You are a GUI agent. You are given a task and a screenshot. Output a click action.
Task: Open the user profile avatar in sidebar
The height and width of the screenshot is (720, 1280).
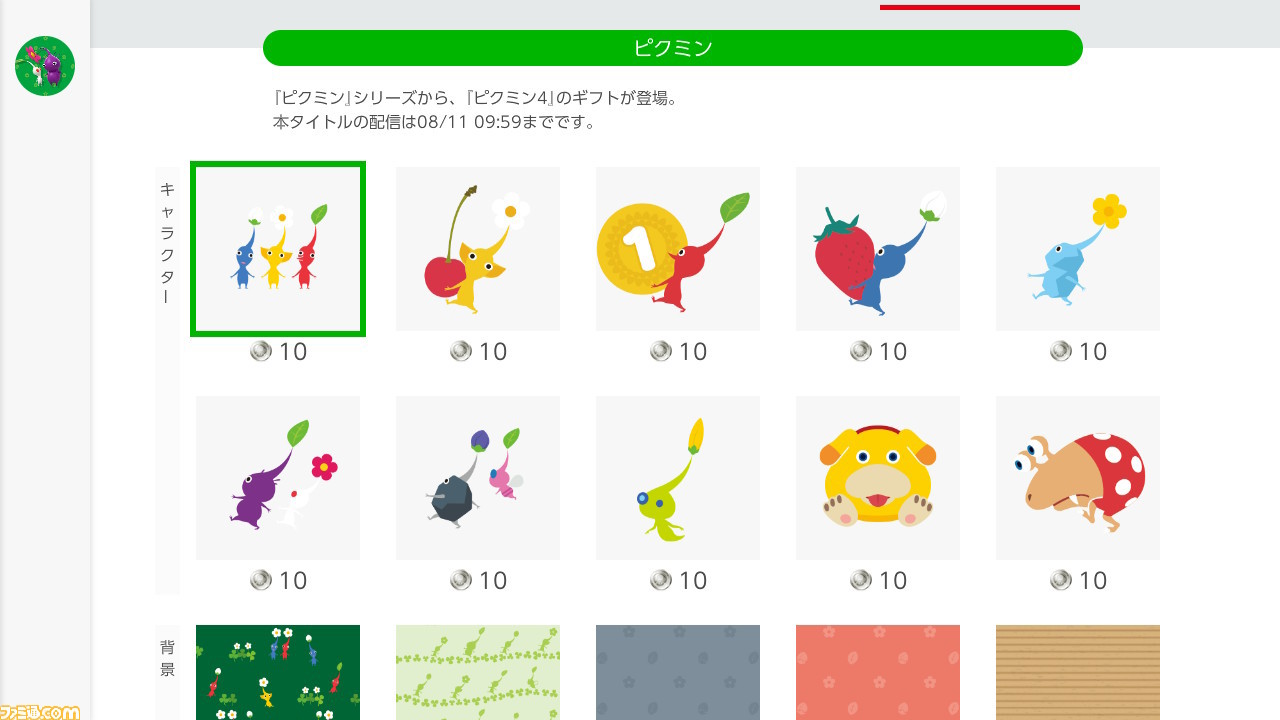coord(45,66)
